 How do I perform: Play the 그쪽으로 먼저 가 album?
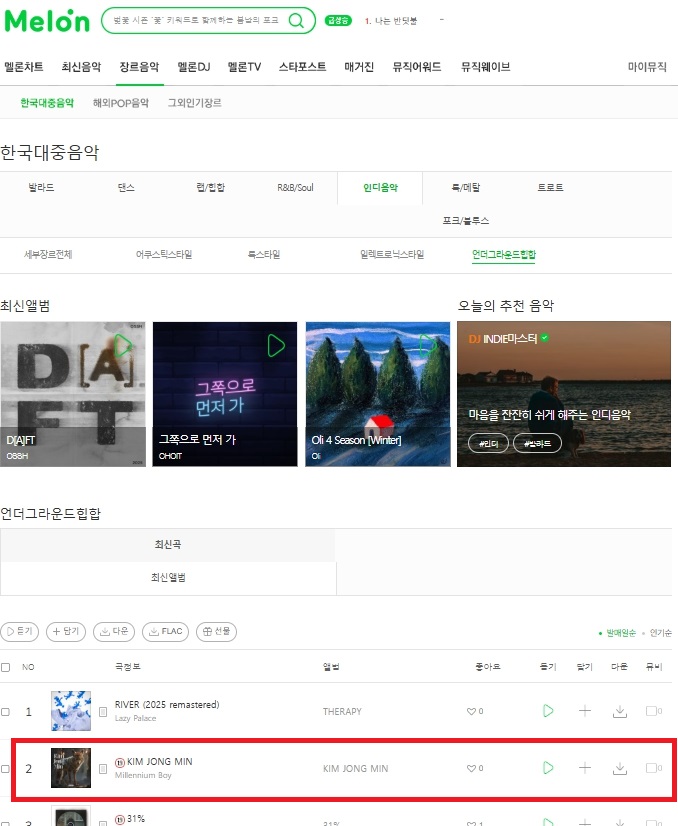click(276, 346)
